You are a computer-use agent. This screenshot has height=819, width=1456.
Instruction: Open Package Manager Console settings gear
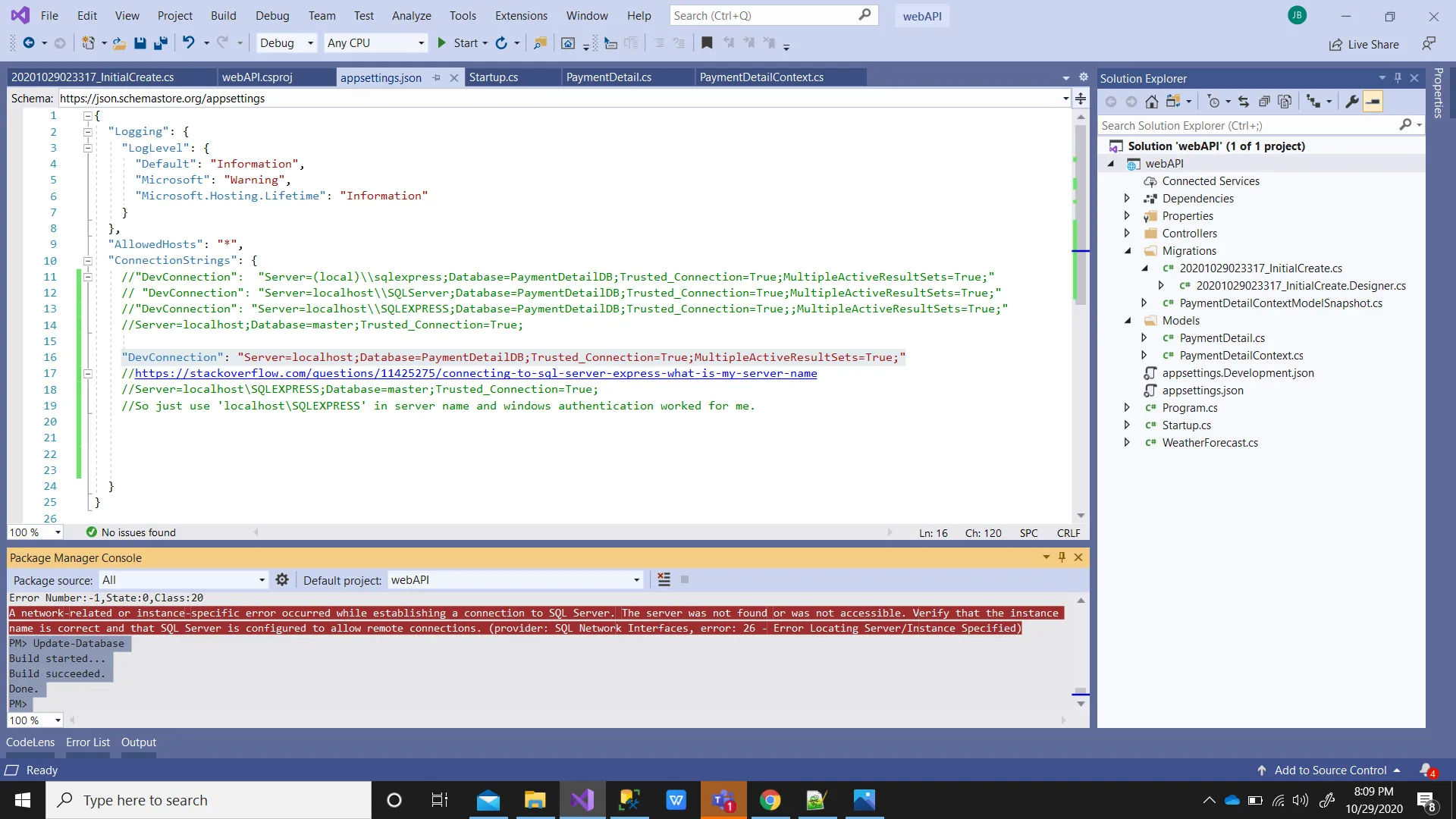282,579
